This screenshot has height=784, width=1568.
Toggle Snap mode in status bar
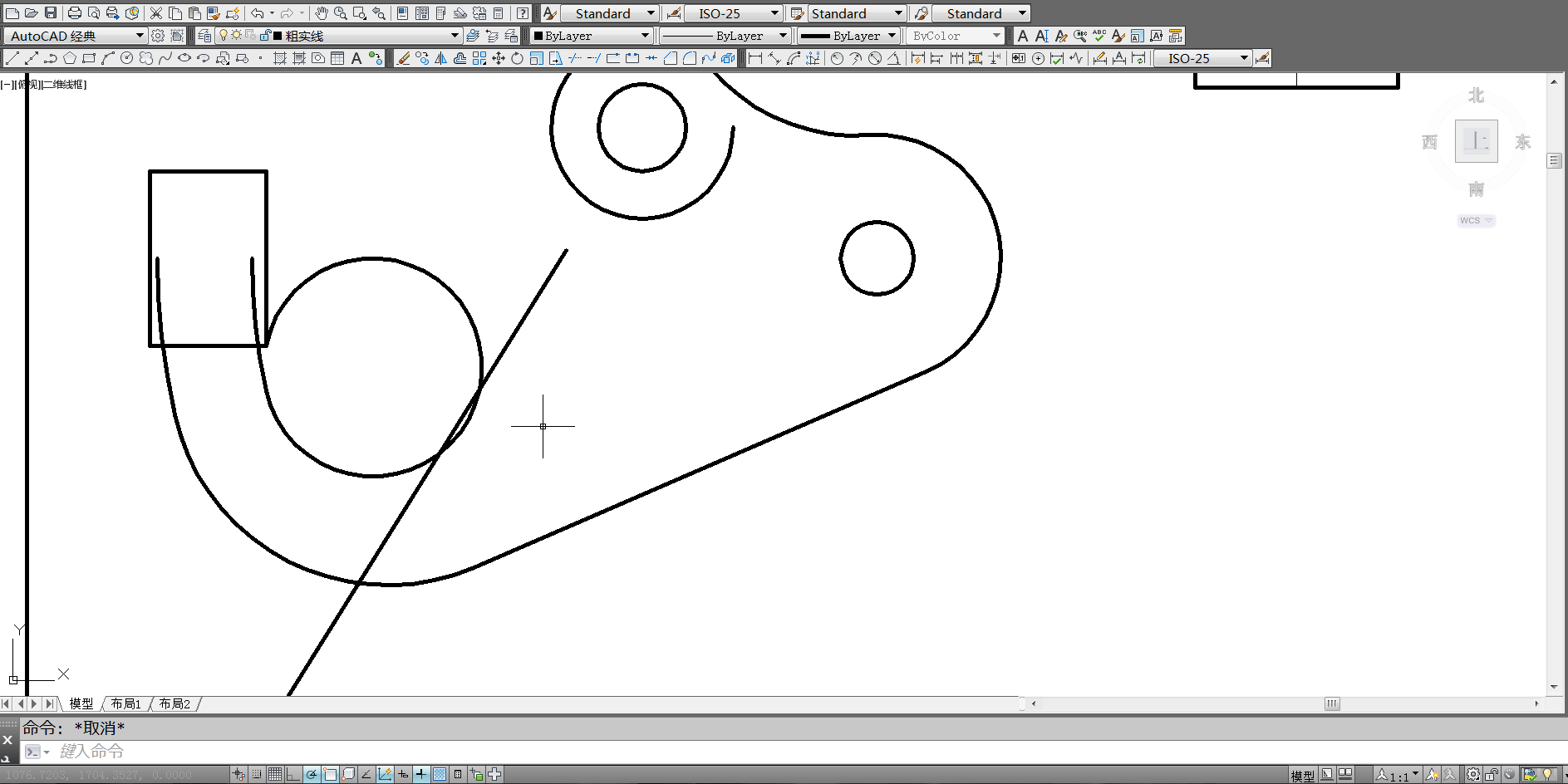[x=257, y=774]
